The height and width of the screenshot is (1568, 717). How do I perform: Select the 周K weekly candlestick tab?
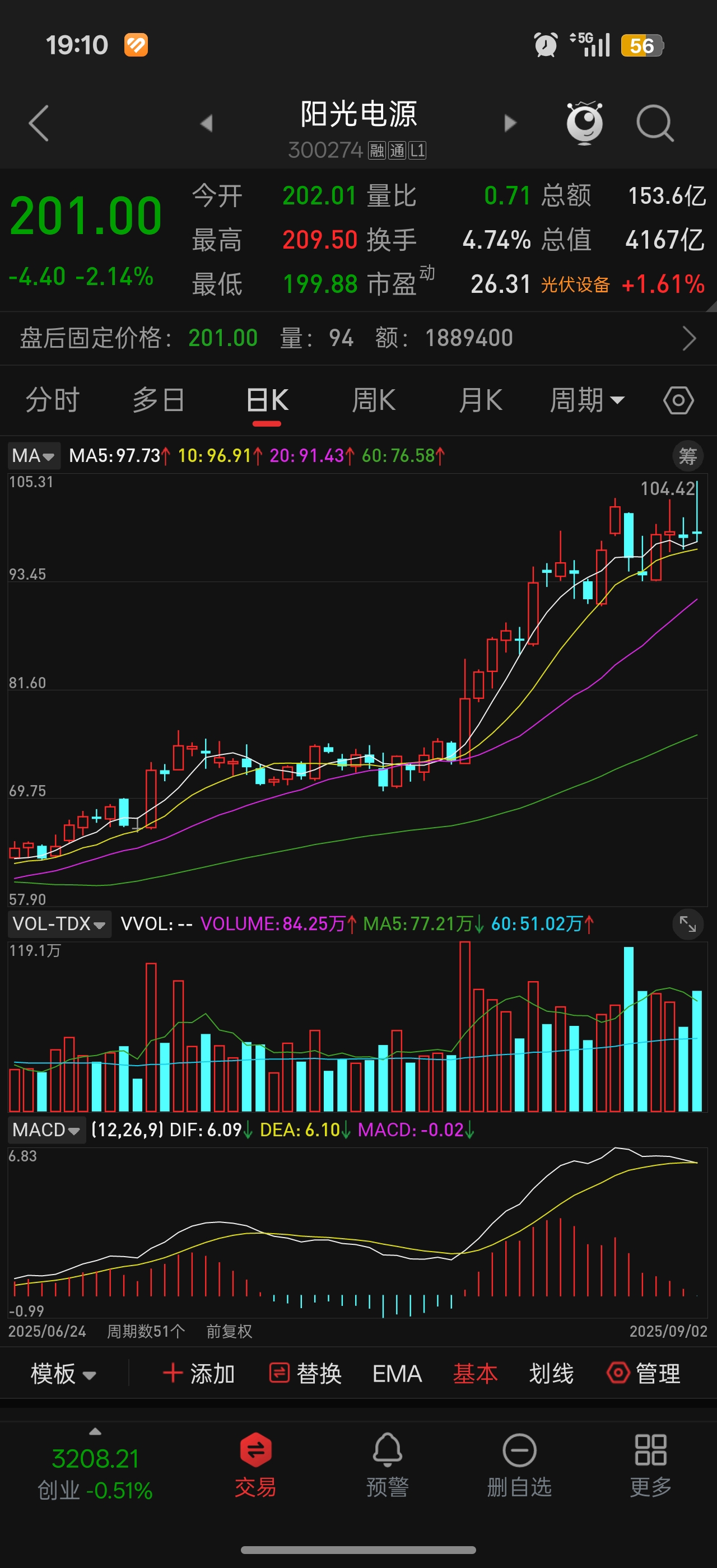tap(374, 400)
